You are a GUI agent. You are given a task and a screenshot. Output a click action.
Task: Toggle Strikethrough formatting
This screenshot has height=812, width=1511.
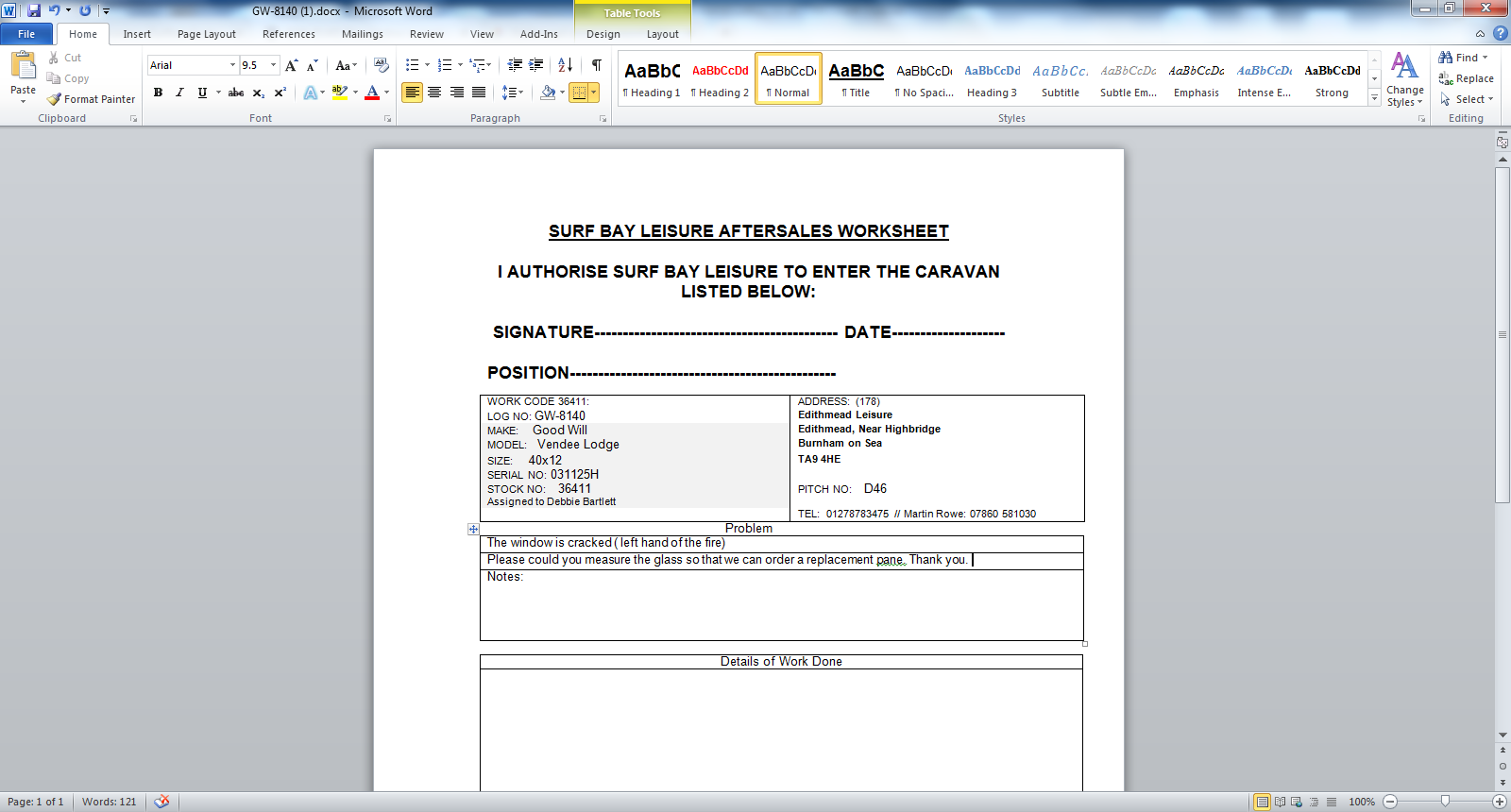(x=236, y=93)
